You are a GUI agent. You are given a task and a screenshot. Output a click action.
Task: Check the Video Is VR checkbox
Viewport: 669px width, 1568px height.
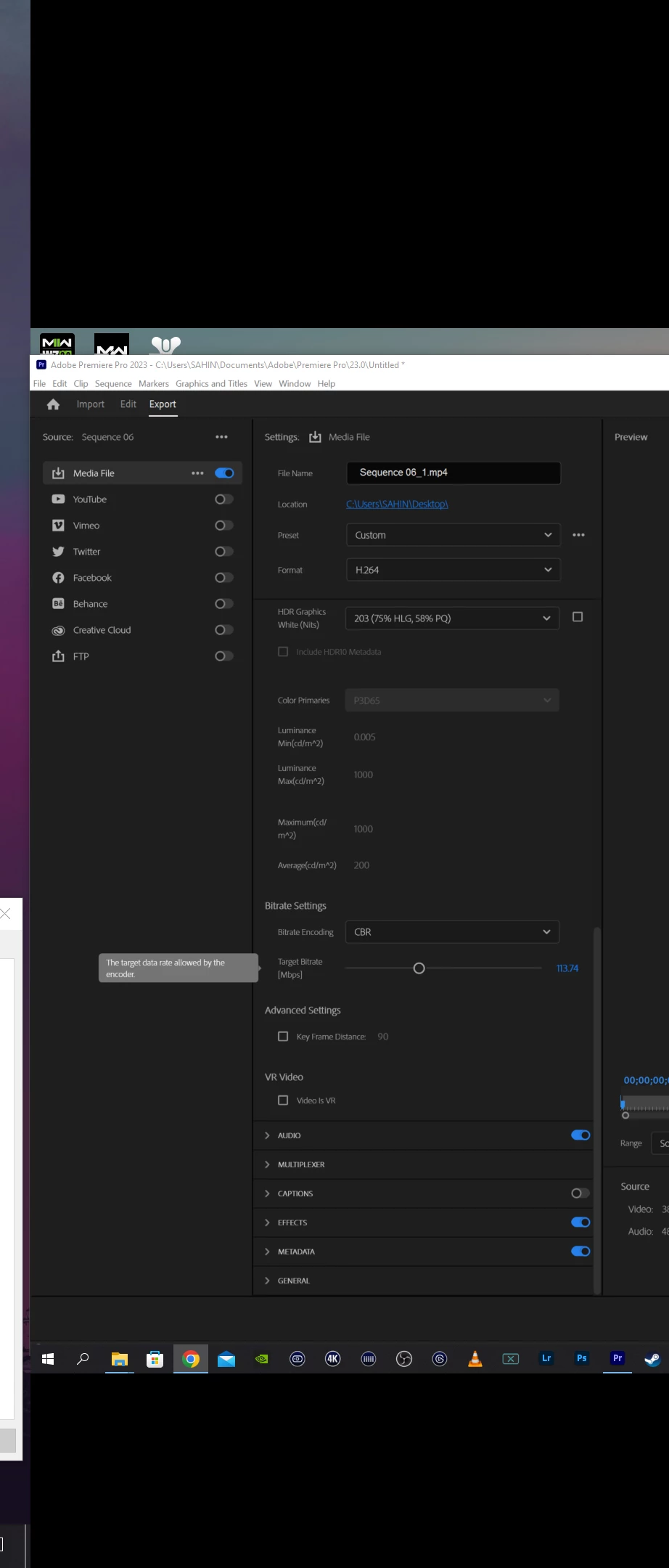pyautogui.click(x=283, y=1101)
